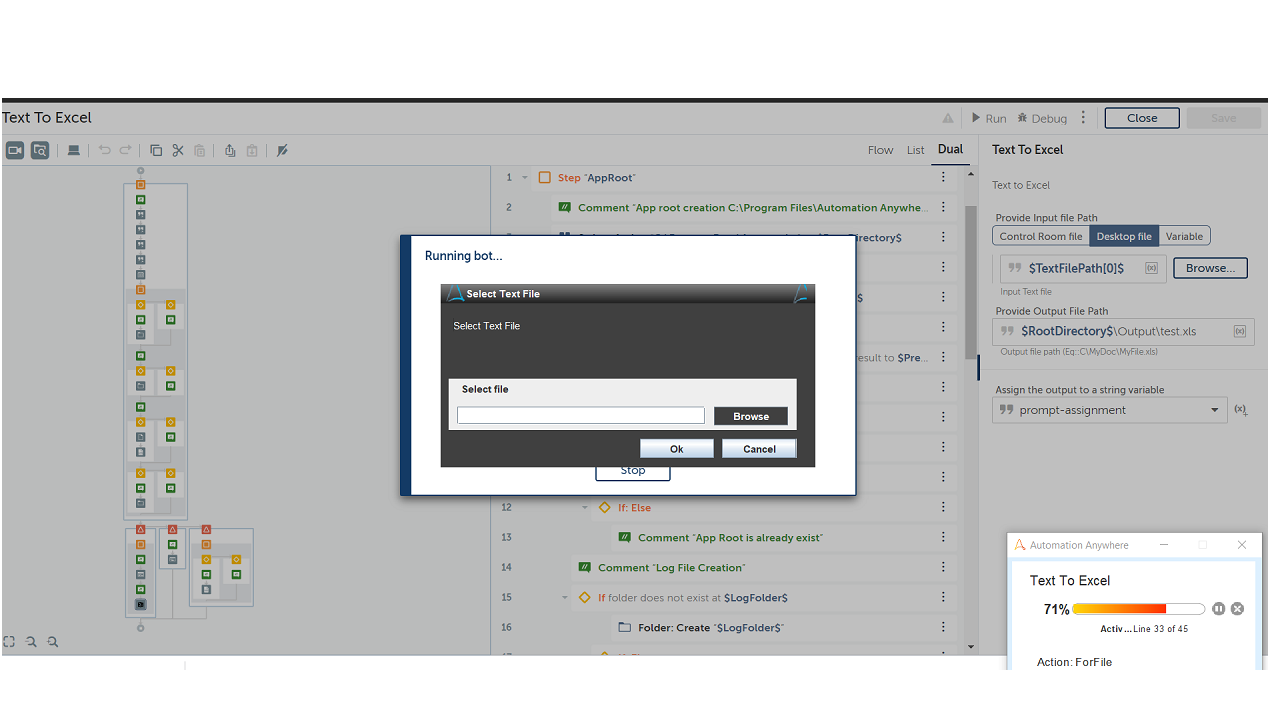1280x720 pixels.
Task: Select Control Room file option
Action: click(1041, 236)
